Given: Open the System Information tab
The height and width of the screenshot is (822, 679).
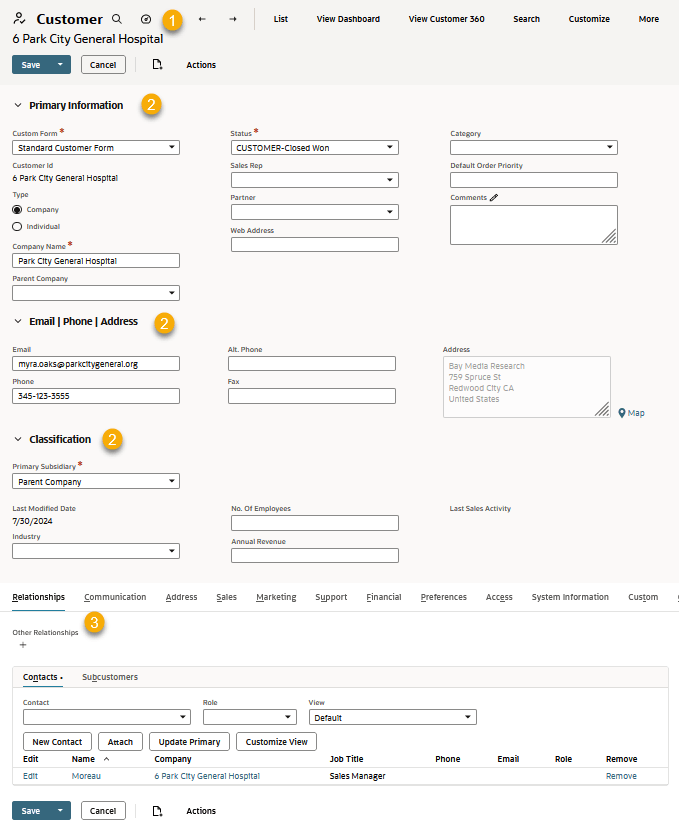Looking at the screenshot, I should click(x=570, y=597).
